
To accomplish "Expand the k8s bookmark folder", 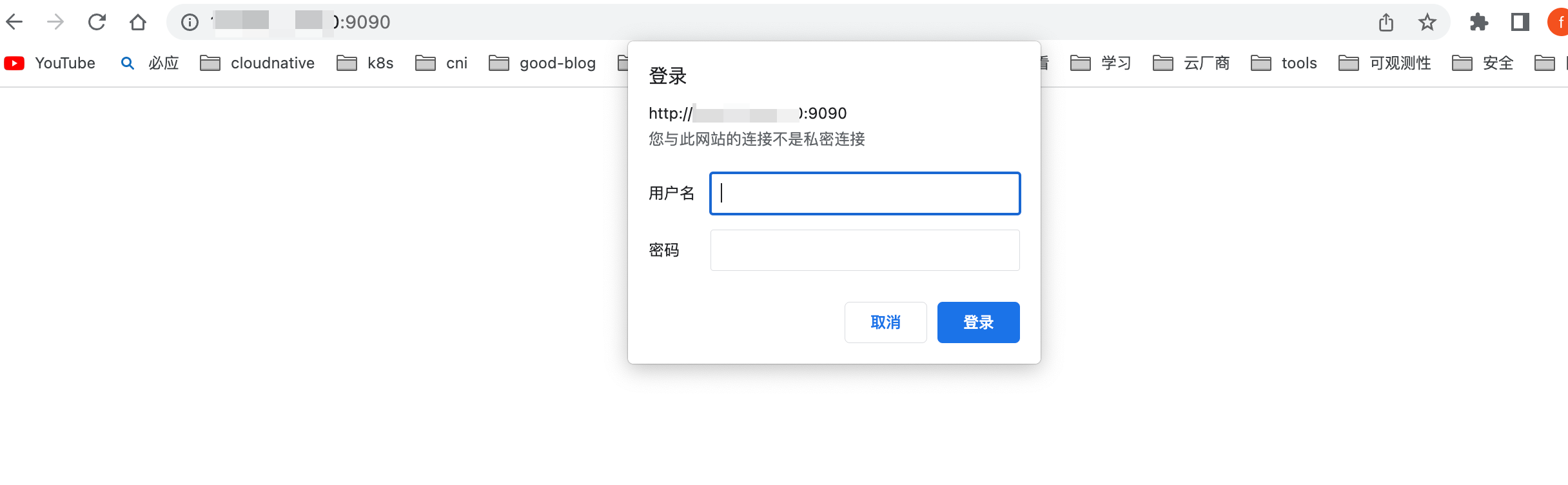I will (365, 63).
